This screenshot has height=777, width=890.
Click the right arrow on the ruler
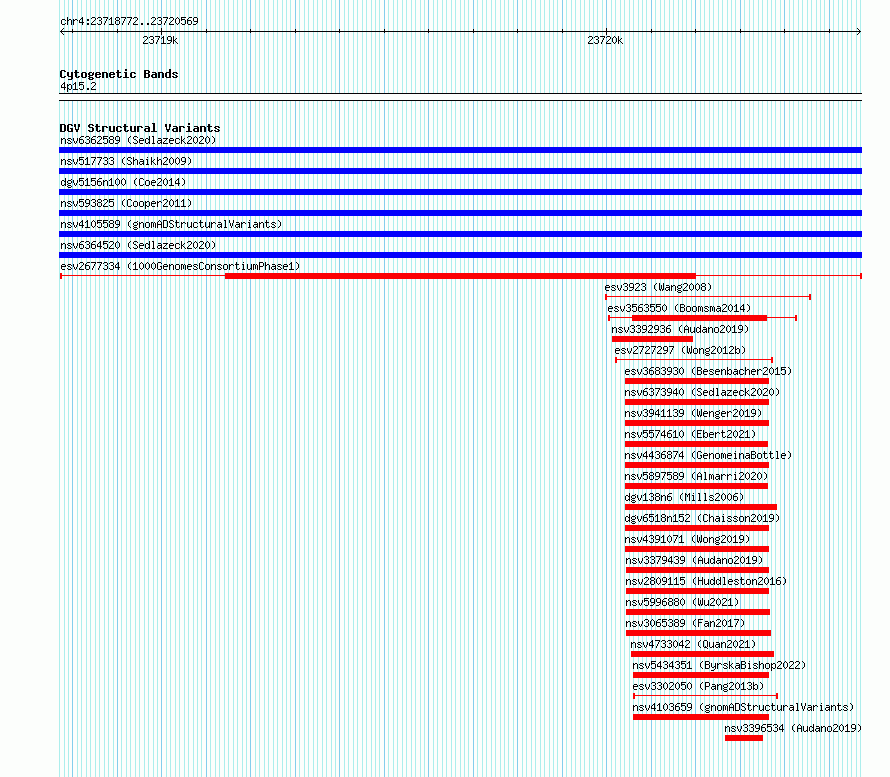coord(858,32)
